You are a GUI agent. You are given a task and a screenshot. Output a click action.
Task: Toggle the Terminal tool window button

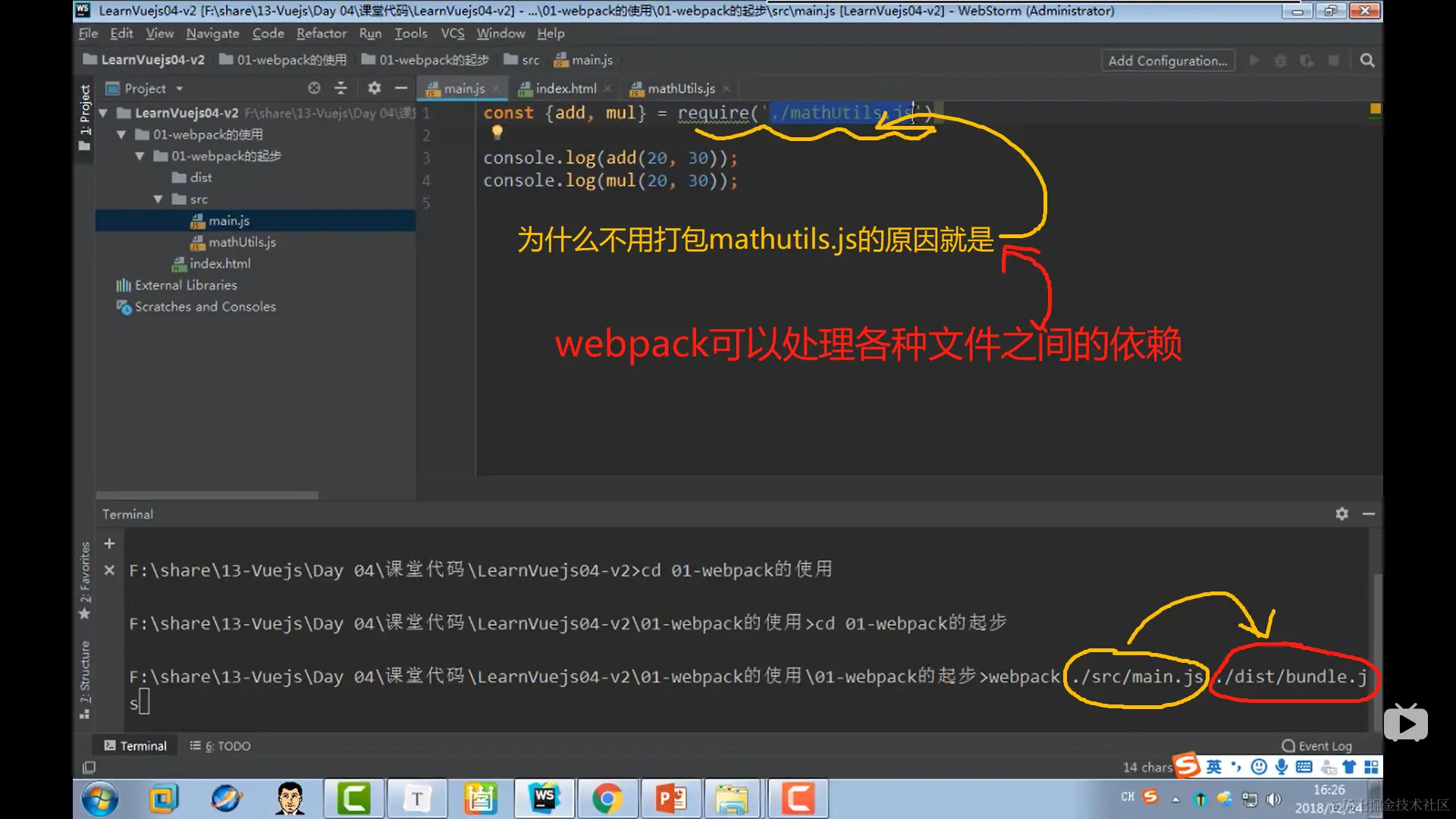[135, 745]
